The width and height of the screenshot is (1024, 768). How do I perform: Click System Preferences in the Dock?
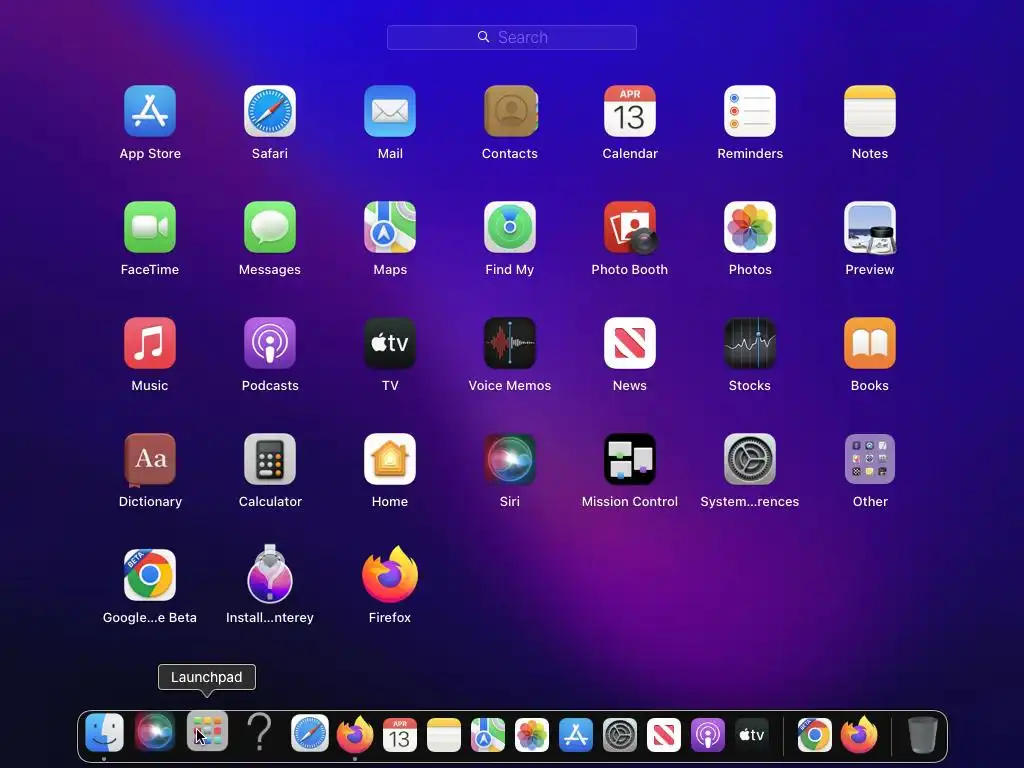(x=620, y=735)
